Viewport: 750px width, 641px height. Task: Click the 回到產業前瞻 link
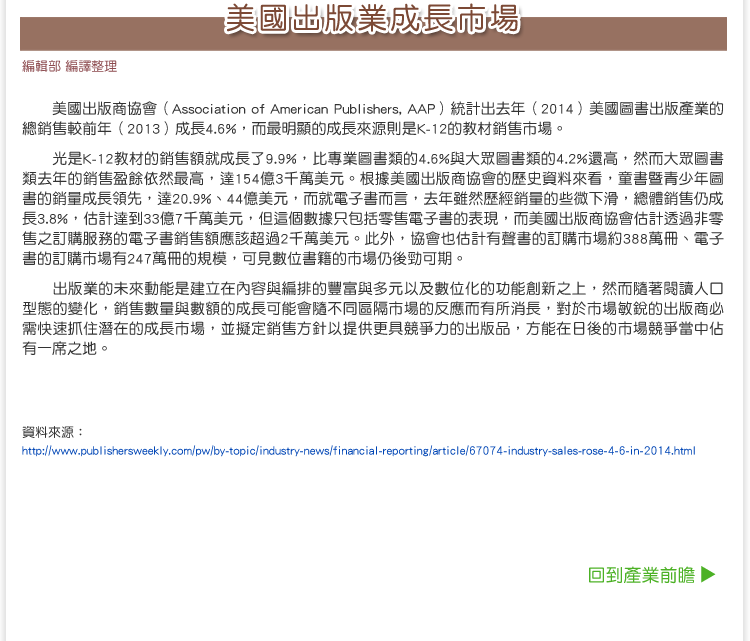point(641,575)
